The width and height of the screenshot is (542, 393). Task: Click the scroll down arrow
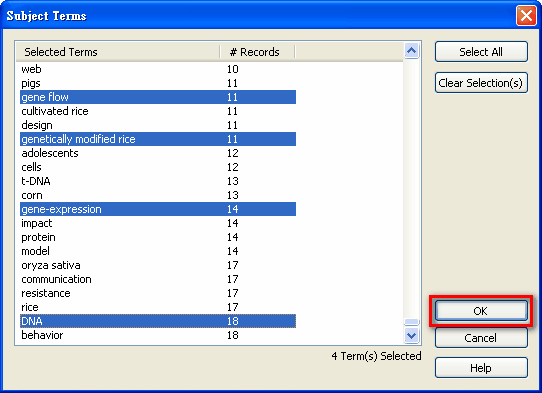411,335
